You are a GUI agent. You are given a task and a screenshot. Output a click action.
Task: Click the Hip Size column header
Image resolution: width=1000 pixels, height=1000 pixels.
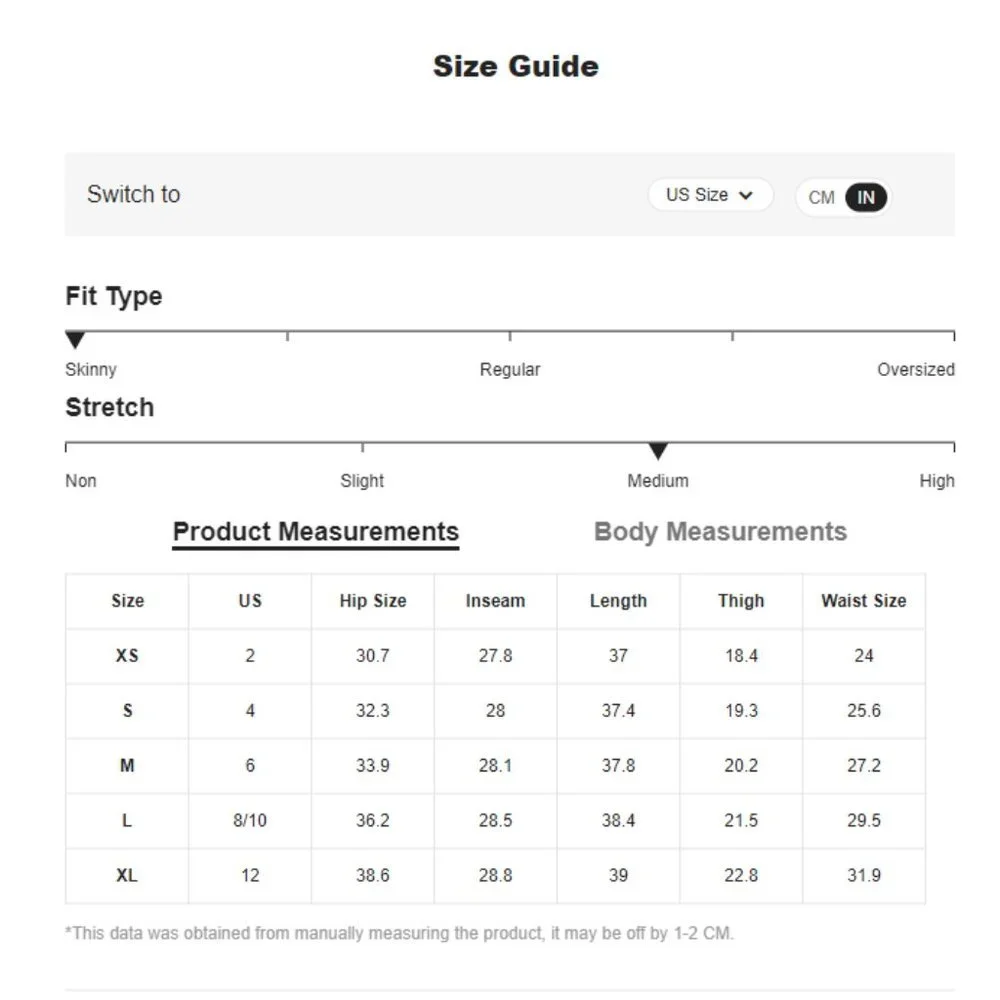[372, 601]
